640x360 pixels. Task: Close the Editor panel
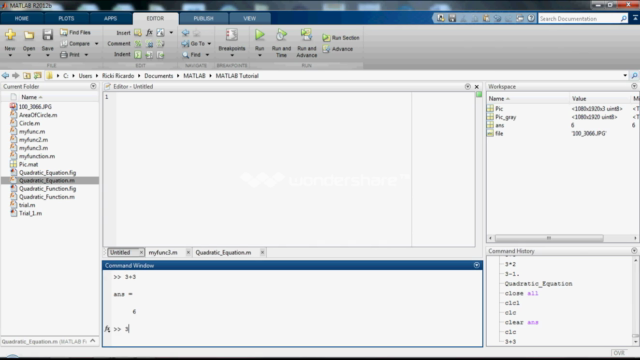pyautogui.click(x=476, y=87)
